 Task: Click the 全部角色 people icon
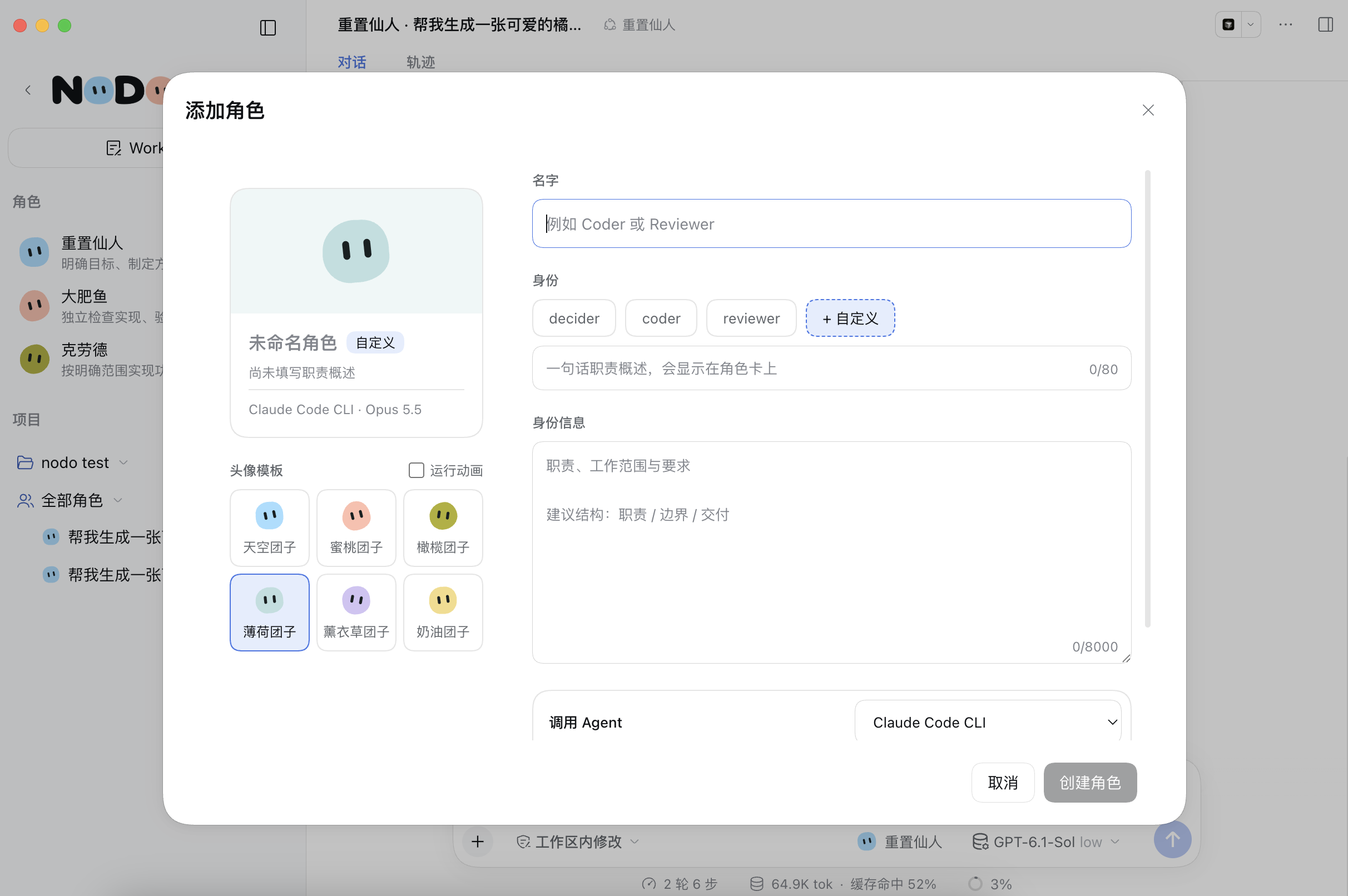(24, 501)
